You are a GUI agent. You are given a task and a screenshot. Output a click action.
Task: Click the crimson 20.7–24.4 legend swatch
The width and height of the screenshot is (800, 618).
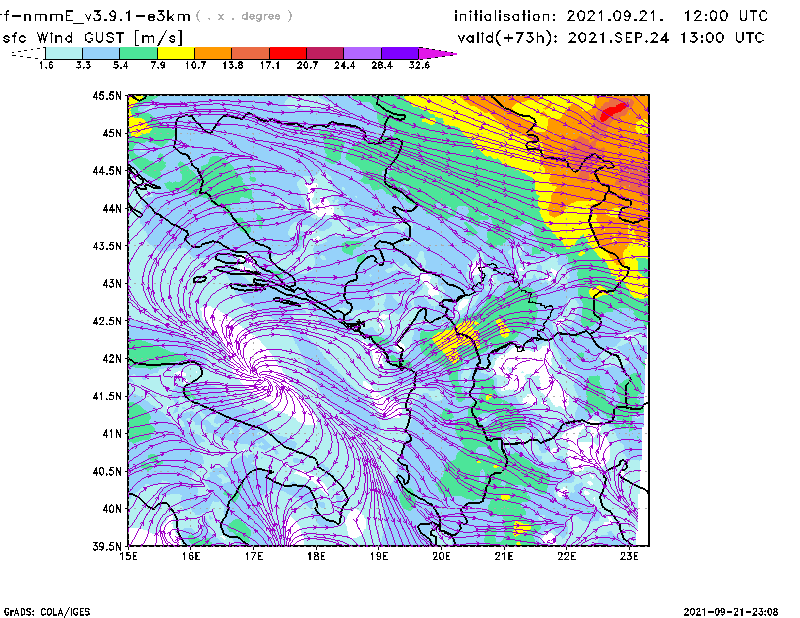coord(325,53)
